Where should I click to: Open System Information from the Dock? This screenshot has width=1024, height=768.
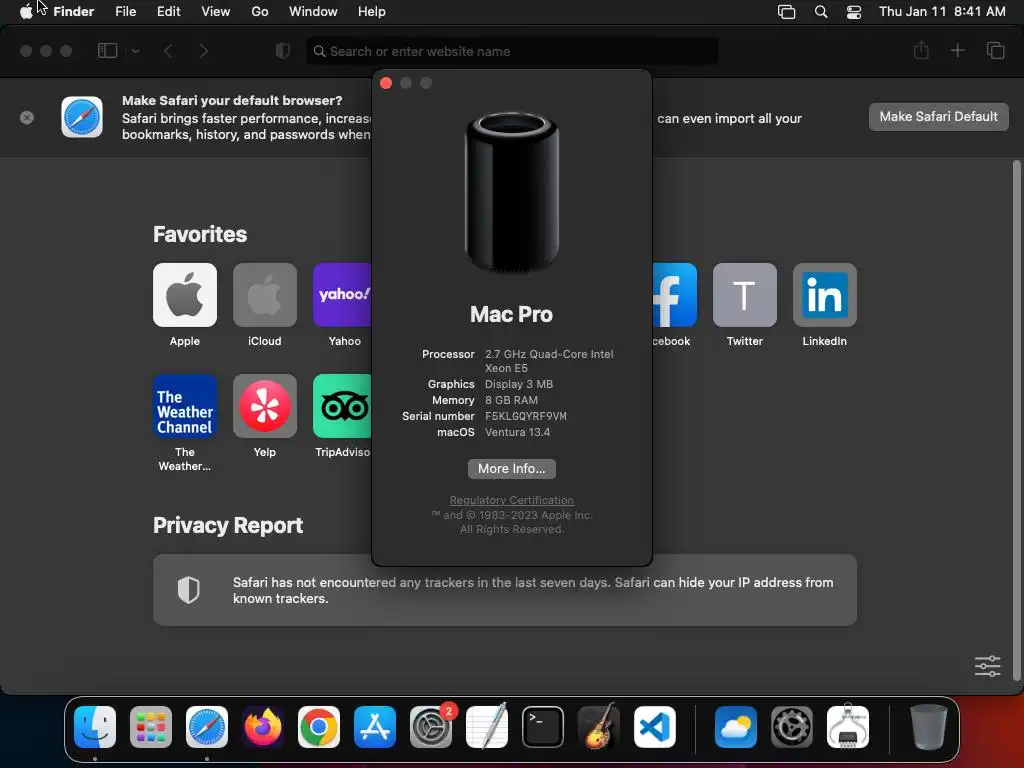click(848, 727)
